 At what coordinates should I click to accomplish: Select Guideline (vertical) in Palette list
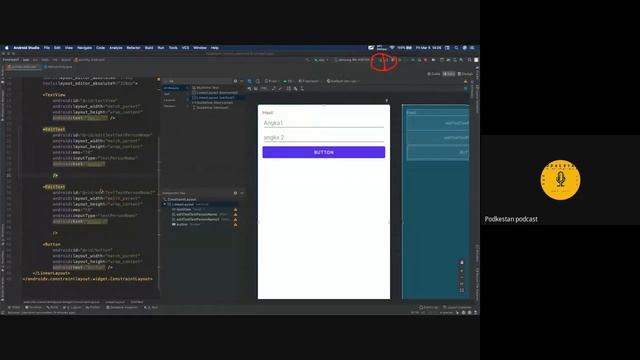pyautogui.click(x=210, y=107)
